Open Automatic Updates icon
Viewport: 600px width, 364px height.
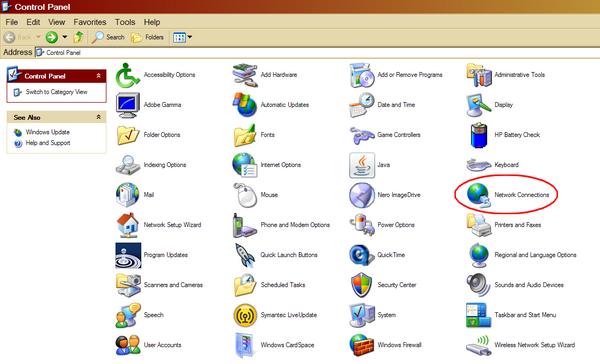245,105
